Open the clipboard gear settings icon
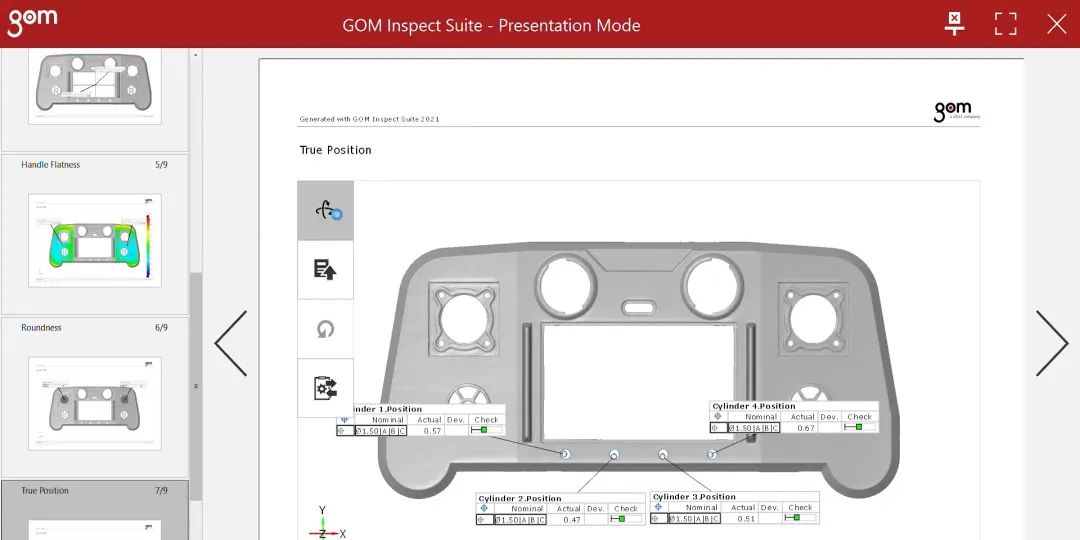 [x=326, y=388]
